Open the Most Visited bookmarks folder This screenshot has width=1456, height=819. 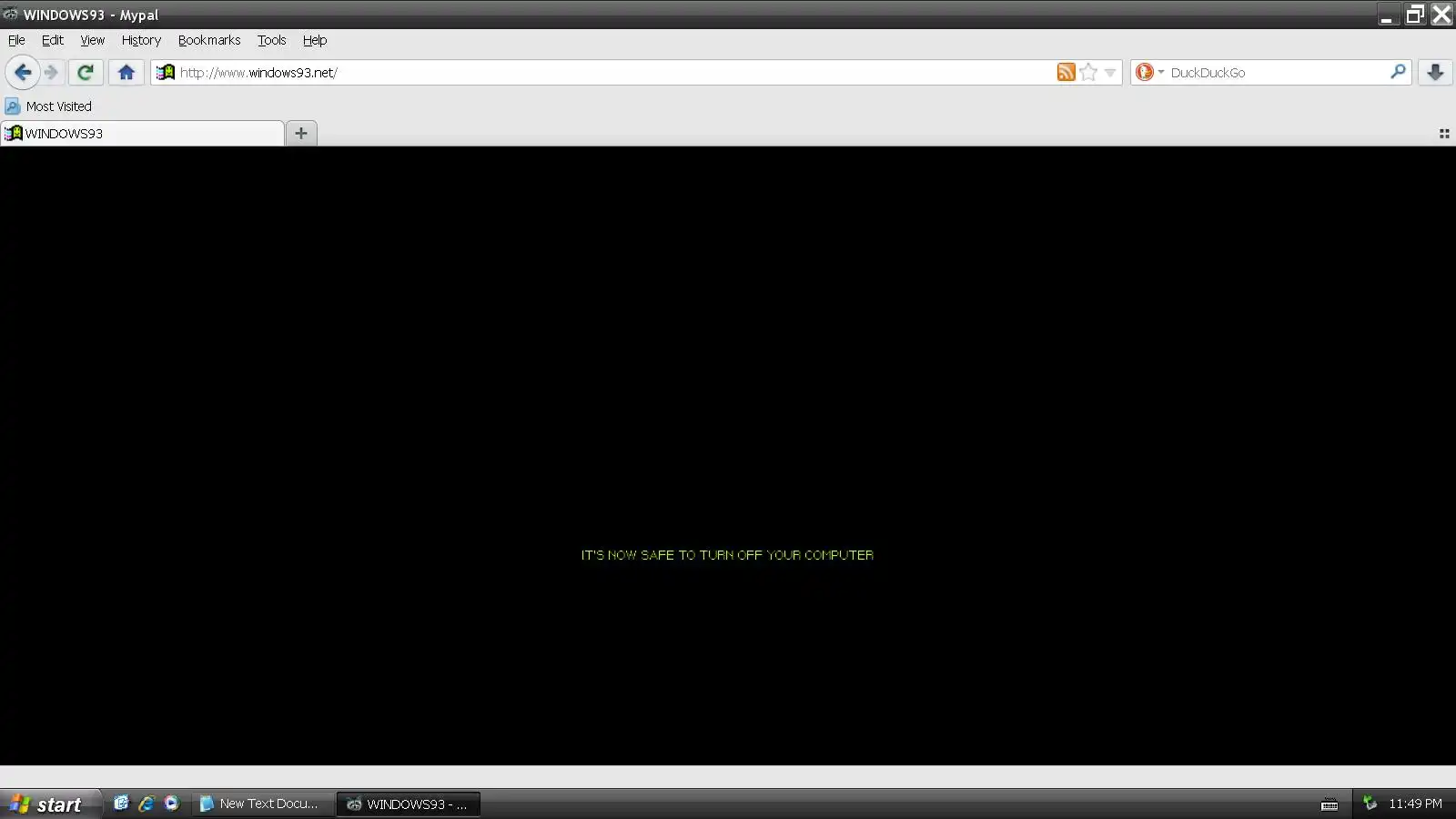[49, 106]
